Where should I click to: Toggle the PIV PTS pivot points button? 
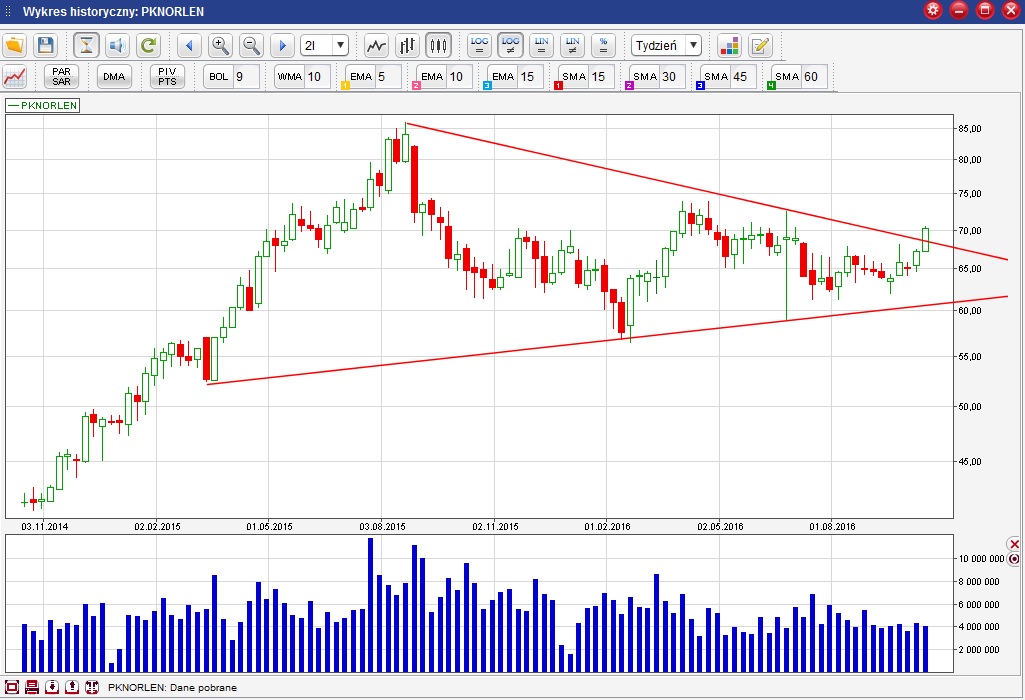(x=166, y=76)
